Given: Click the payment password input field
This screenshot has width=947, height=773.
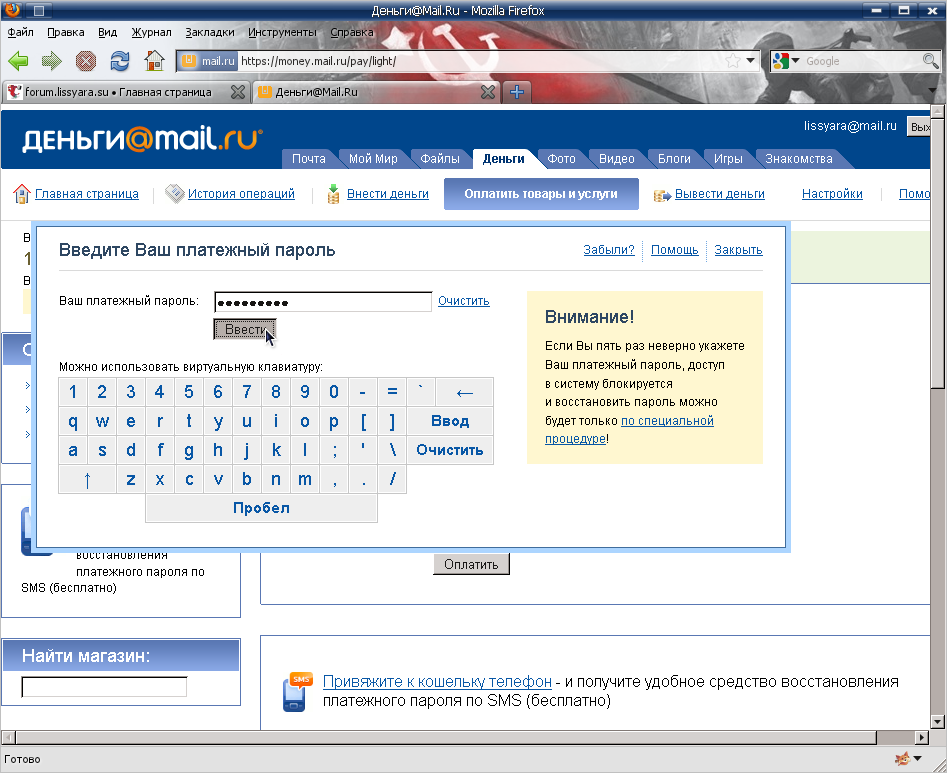Looking at the screenshot, I should [323, 301].
